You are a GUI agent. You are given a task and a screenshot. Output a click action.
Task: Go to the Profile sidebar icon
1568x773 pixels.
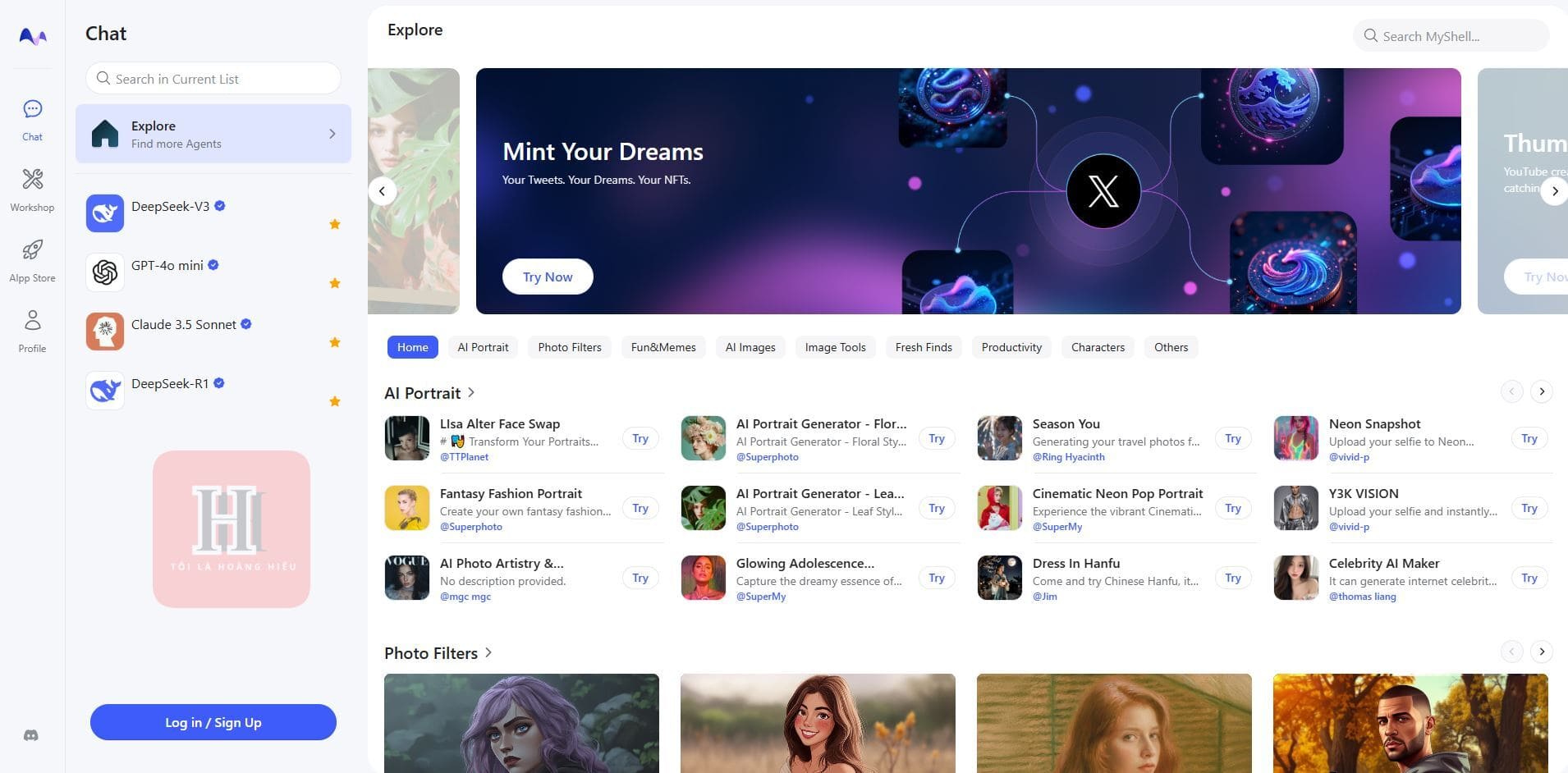tap(32, 321)
